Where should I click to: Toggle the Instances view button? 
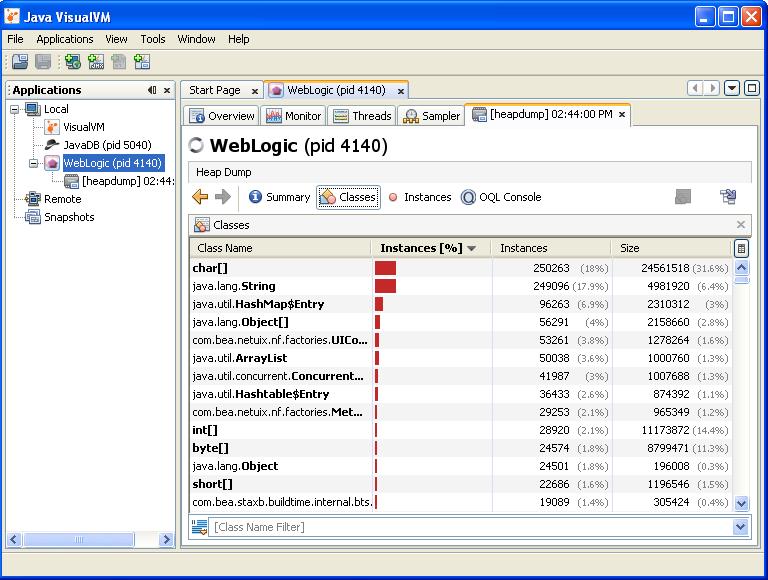tap(419, 197)
